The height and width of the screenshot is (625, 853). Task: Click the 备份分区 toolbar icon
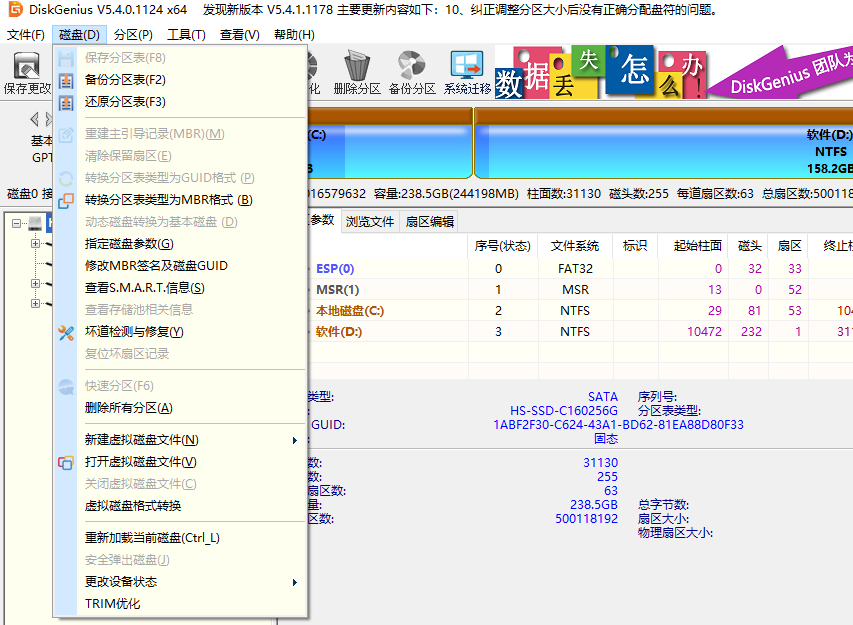412,65
